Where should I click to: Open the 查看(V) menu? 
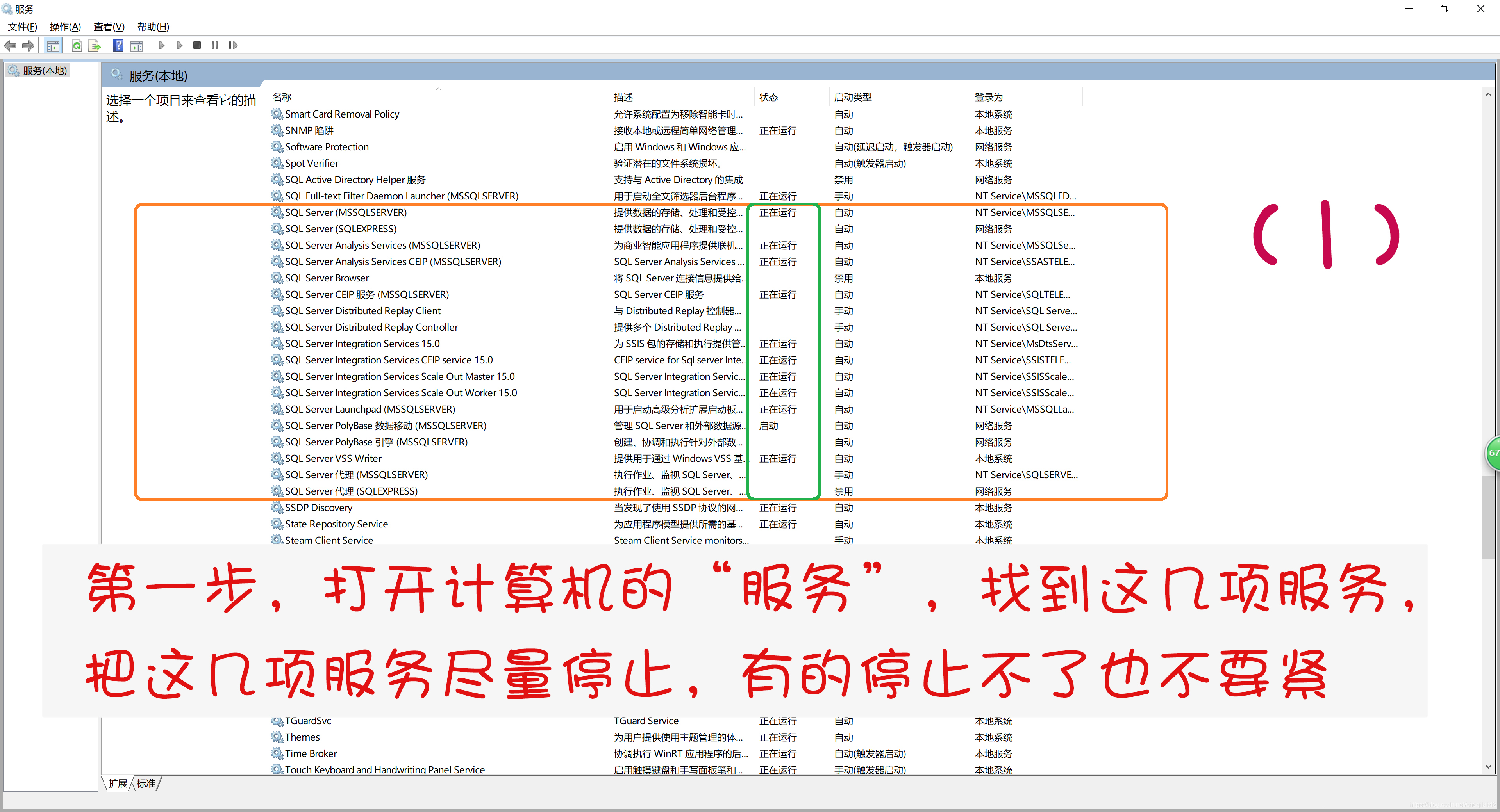tap(109, 27)
